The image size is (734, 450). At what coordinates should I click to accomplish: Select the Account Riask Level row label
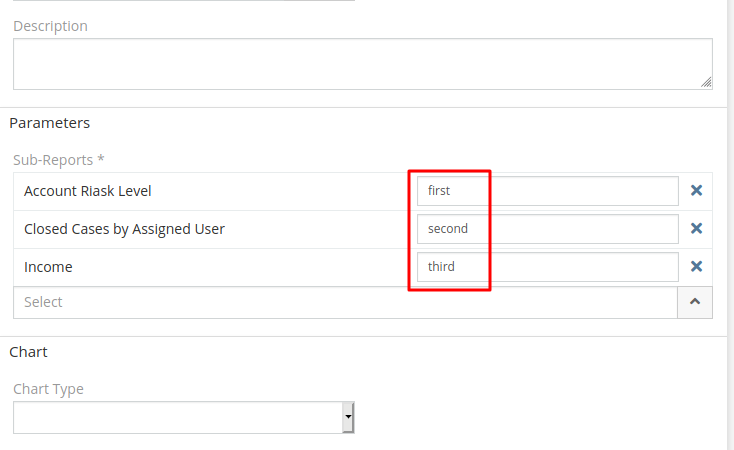click(x=88, y=190)
